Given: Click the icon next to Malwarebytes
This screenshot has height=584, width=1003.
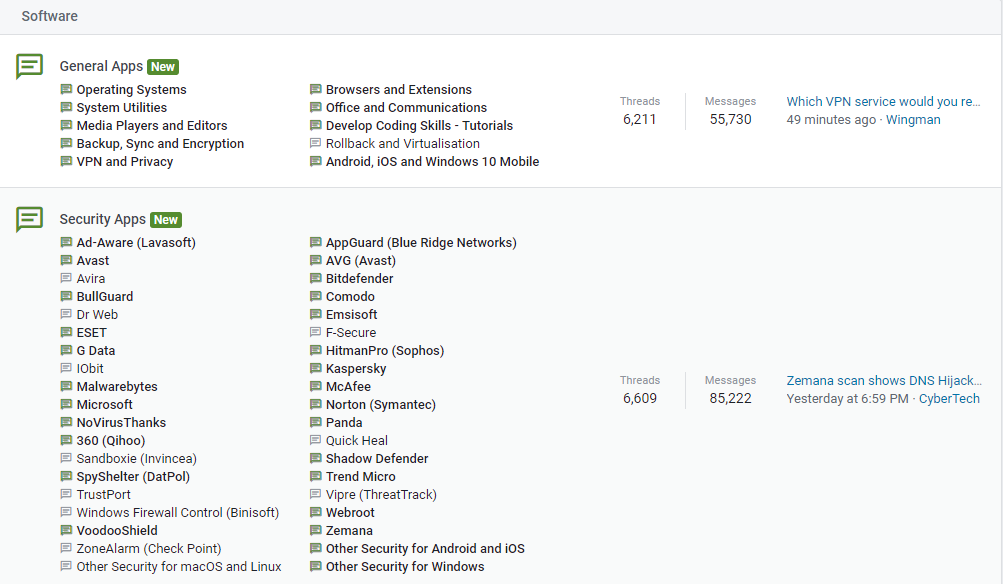Looking at the screenshot, I should pos(67,387).
